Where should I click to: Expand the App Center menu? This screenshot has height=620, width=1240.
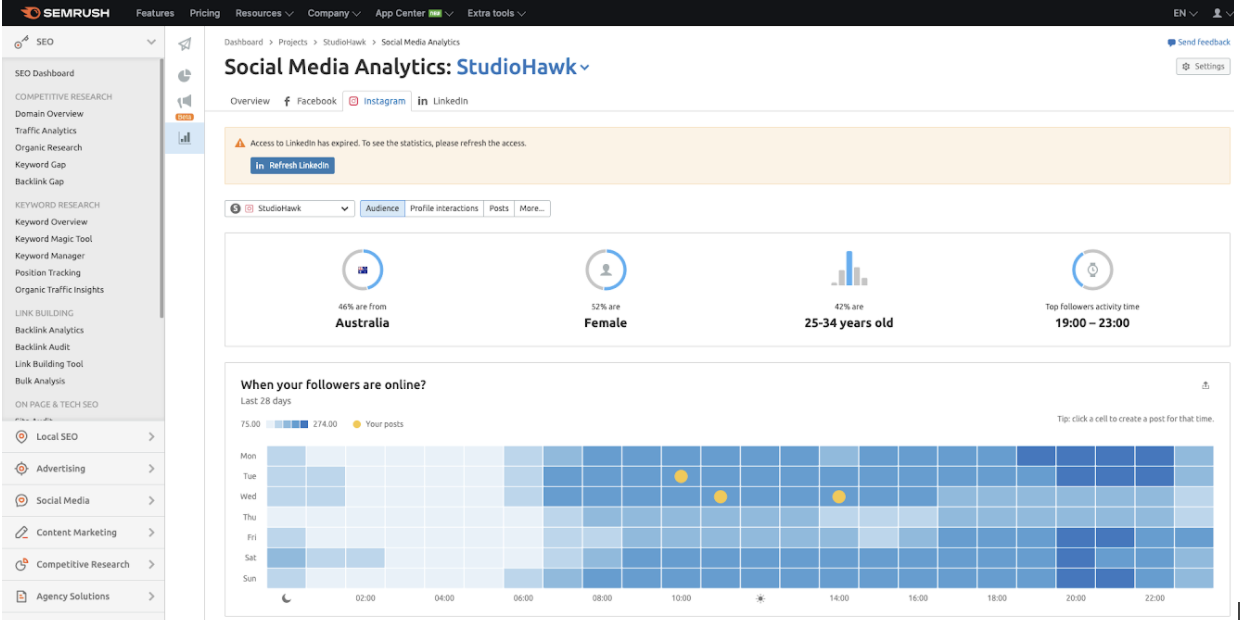coord(414,13)
